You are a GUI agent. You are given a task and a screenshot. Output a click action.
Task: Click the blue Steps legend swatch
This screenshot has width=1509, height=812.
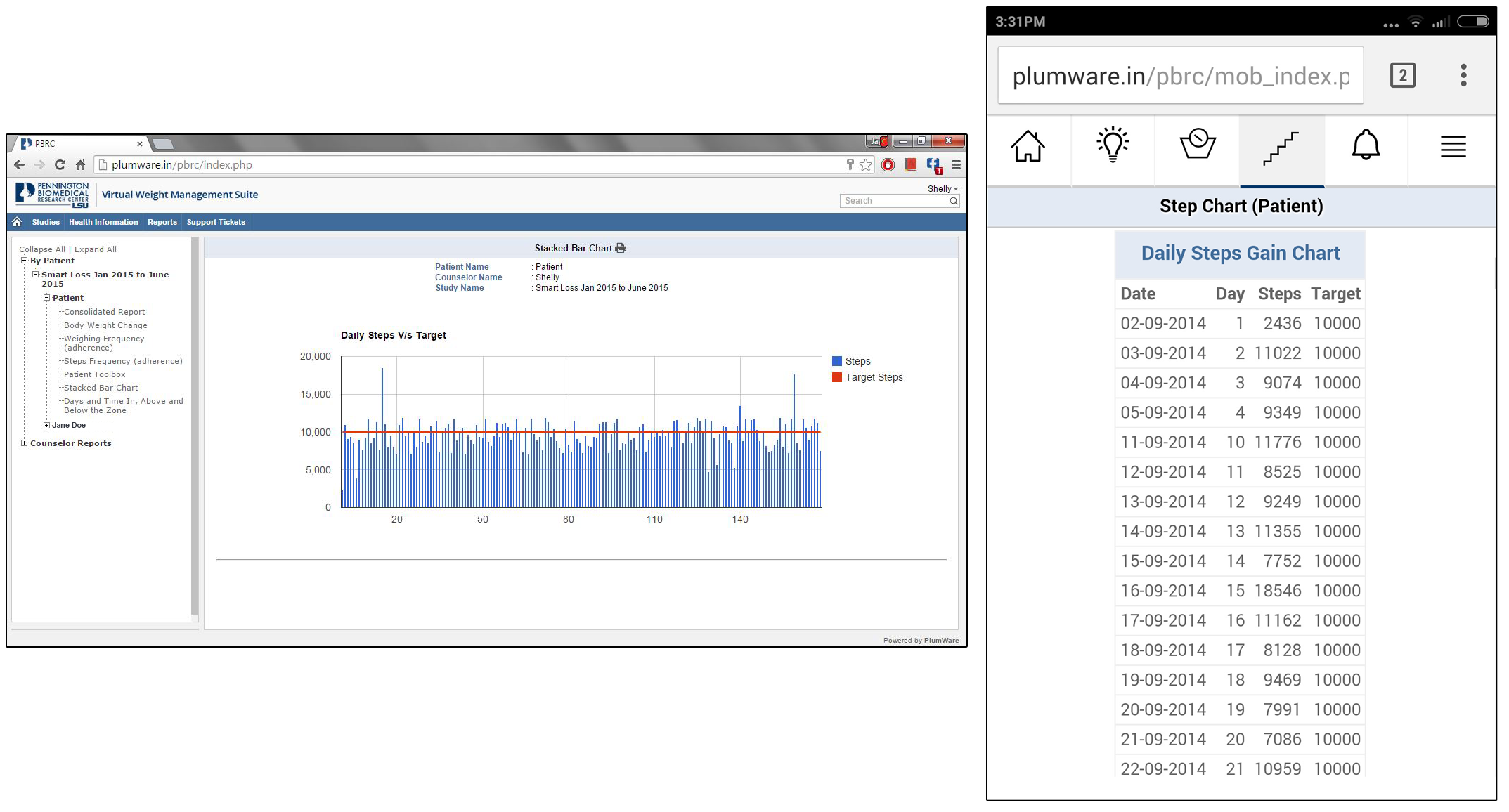point(837,361)
